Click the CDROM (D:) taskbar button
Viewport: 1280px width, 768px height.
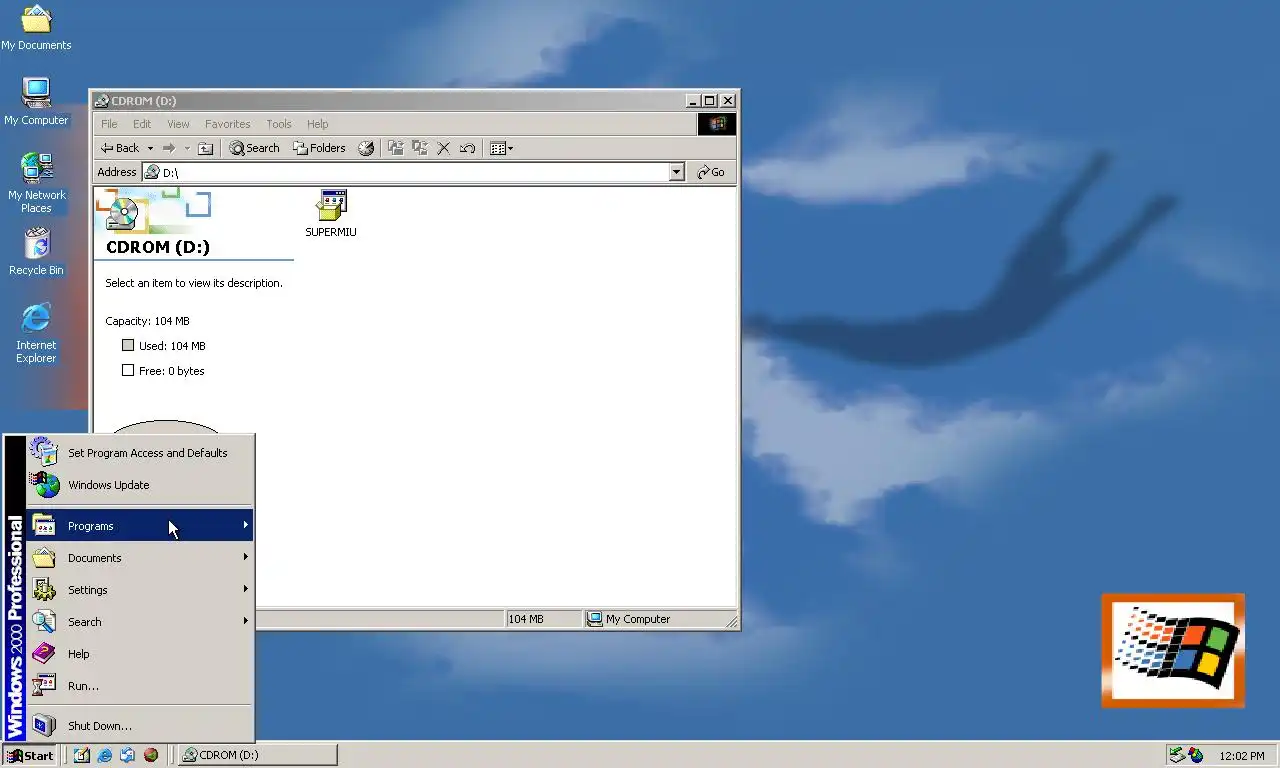click(x=256, y=755)
